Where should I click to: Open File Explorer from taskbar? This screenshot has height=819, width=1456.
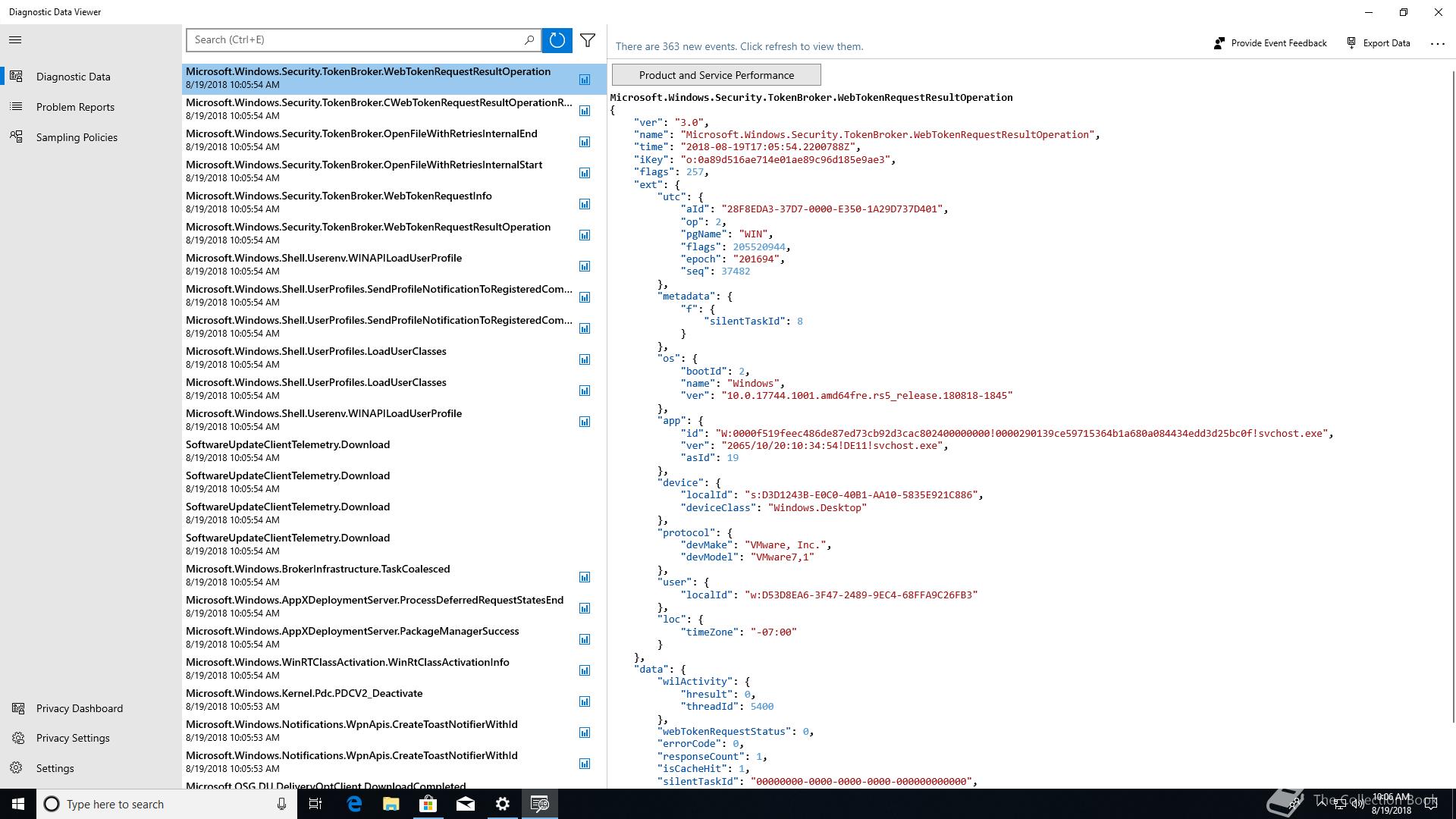tap(391, 804)
